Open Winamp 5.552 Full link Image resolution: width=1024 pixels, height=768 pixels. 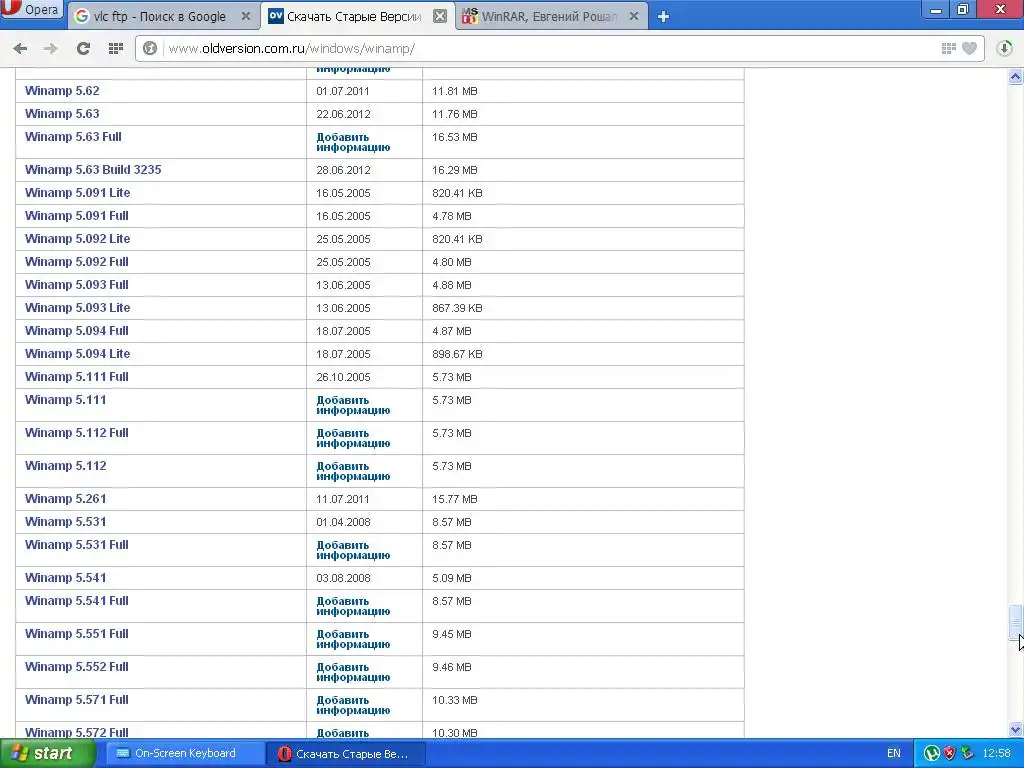76,667
